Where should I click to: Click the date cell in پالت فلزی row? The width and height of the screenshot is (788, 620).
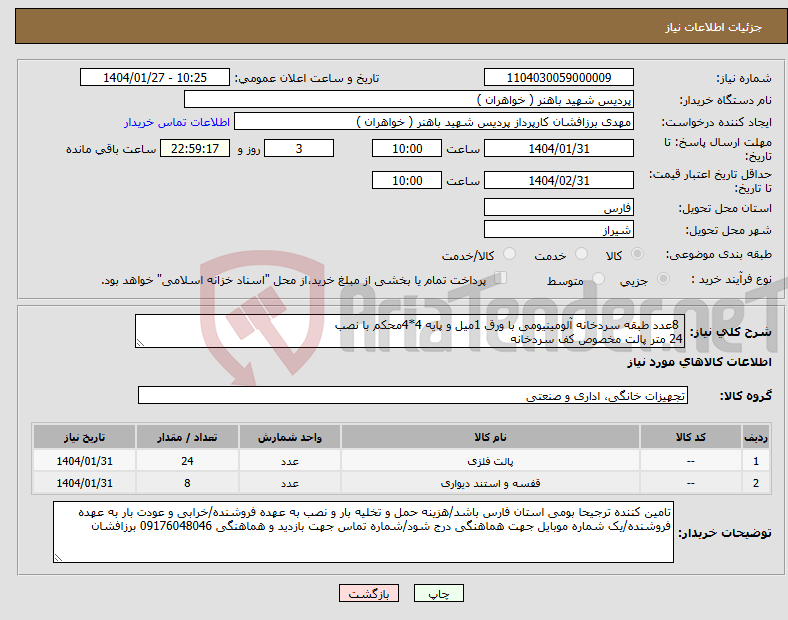[84, 461]
